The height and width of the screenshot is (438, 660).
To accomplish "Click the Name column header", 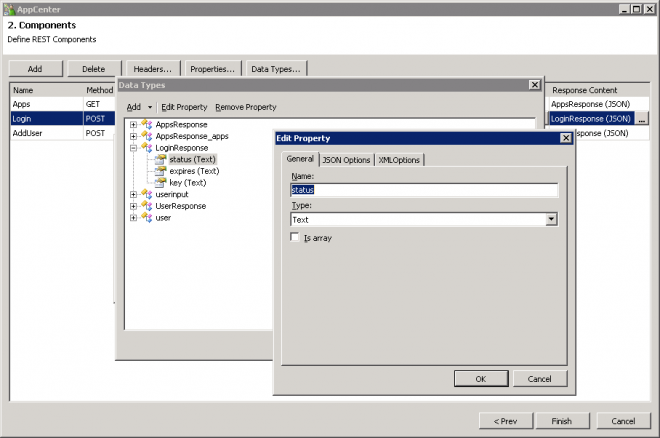I will (x=47, y=90).
